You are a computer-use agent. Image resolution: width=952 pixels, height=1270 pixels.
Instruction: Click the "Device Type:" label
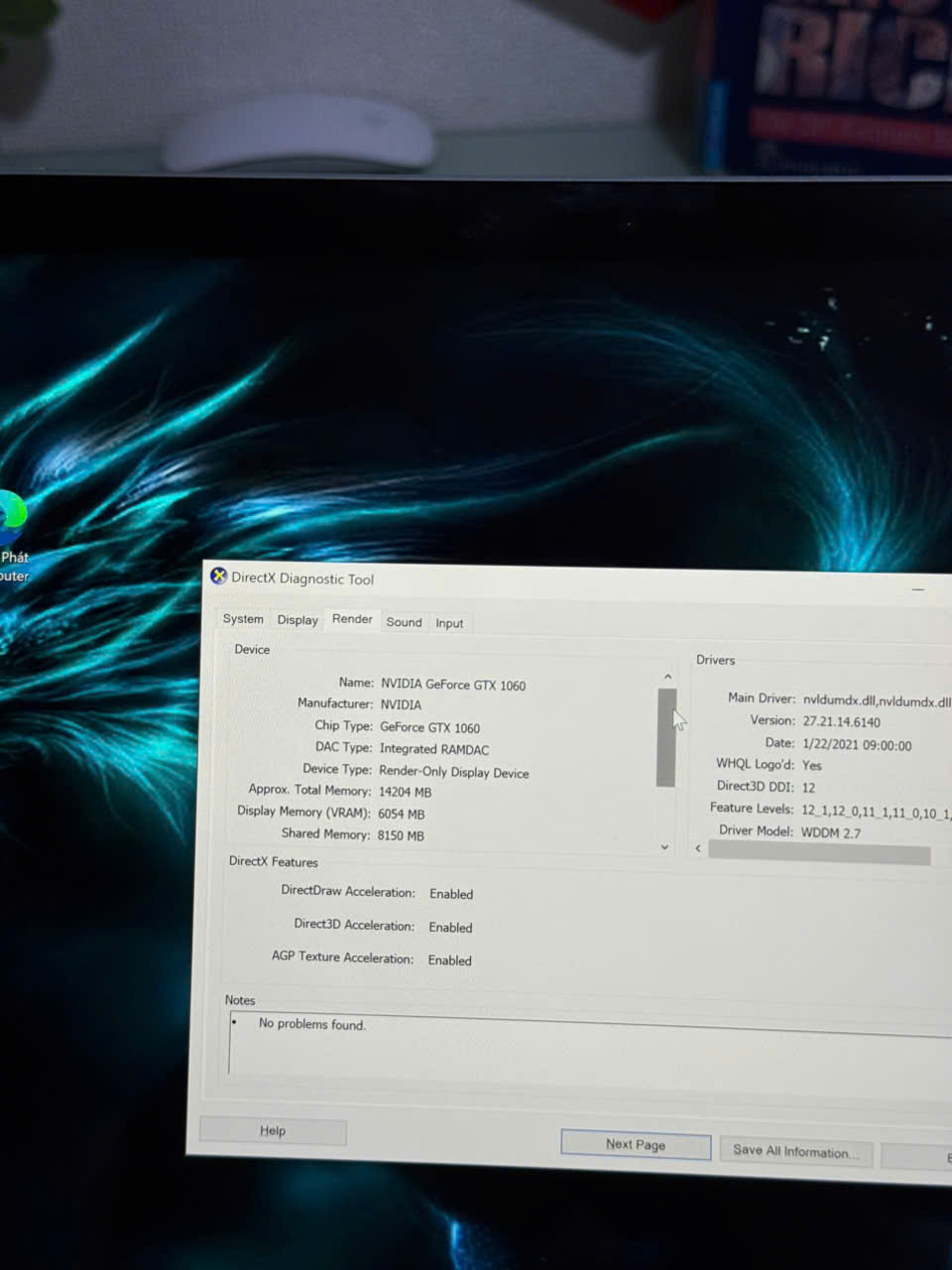tap(337, 769)
